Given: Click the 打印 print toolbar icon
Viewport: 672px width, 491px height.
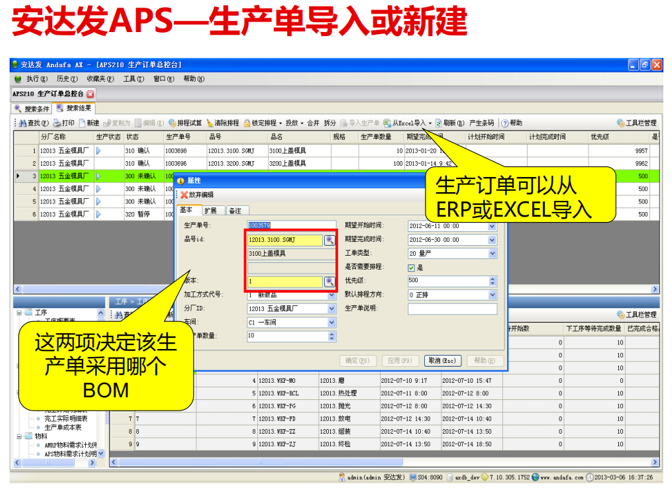Looking at the screenshot, I should pos(57,123).
